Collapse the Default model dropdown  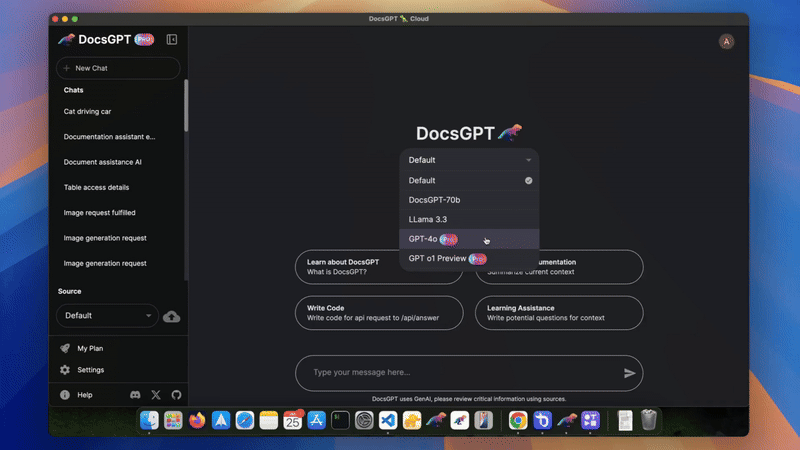(469, 160)
